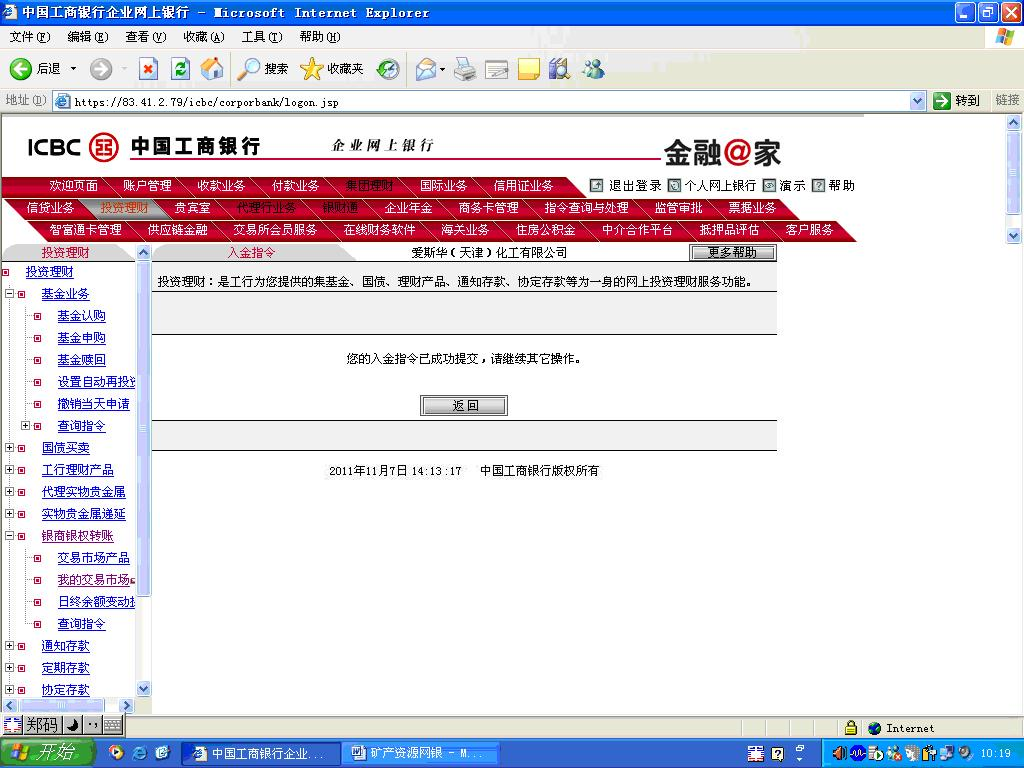This screenshot has width=1024, height=768.
Task: Click the 郑码 input method indicator
Action: (41, 725)
